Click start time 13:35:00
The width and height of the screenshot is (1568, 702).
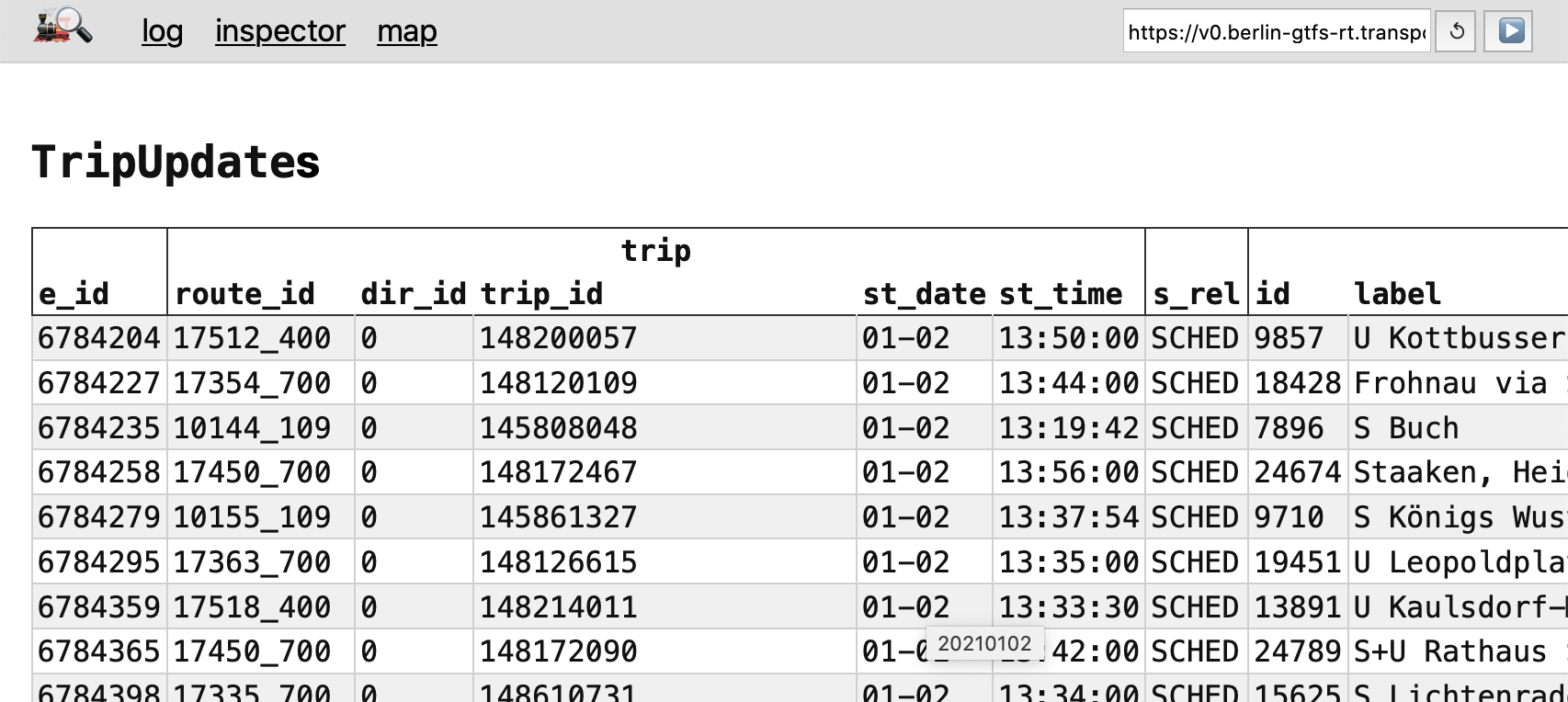pyautogui.click(x=1069, y=562)
